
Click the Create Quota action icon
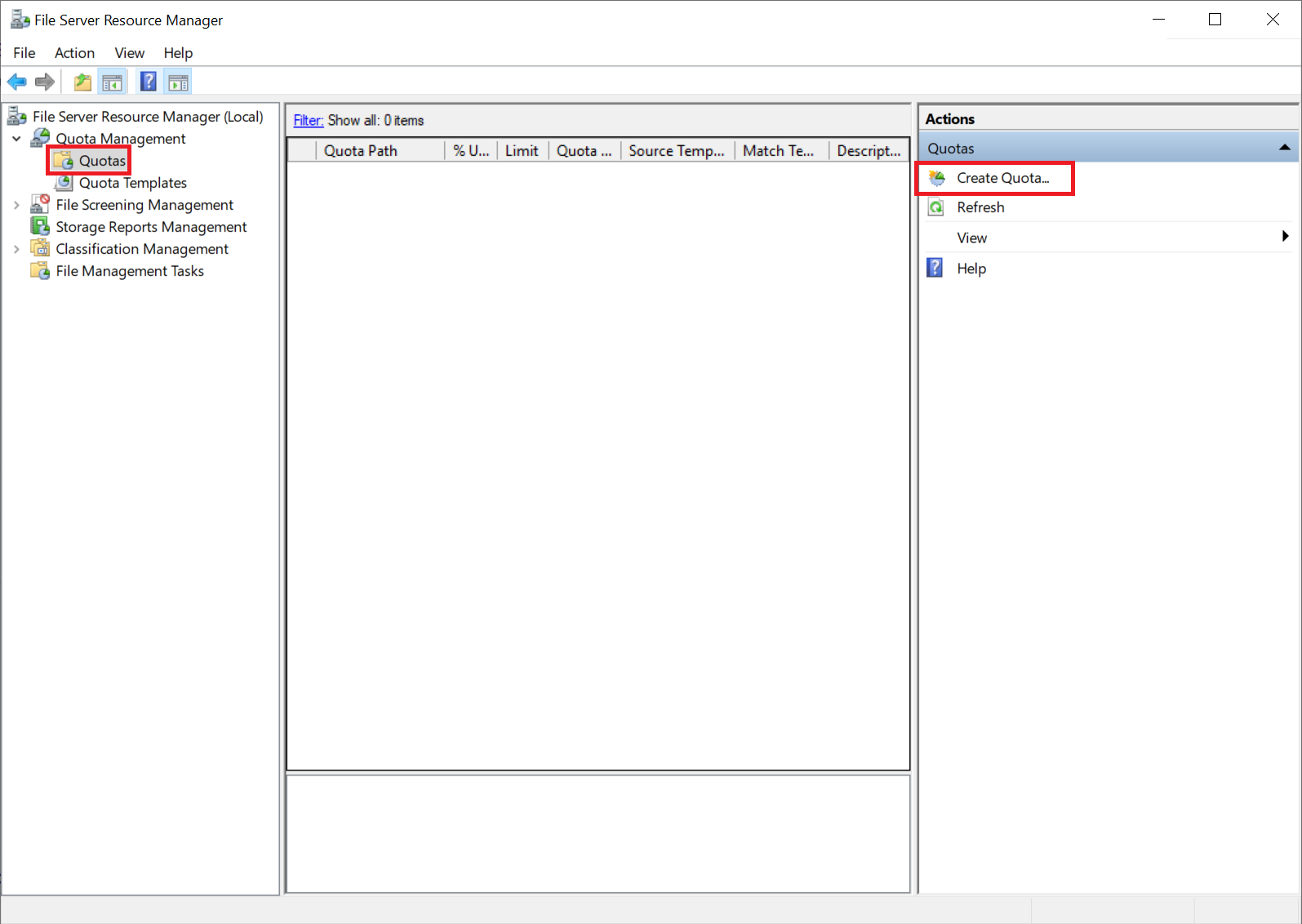click(x=937, y=178)
